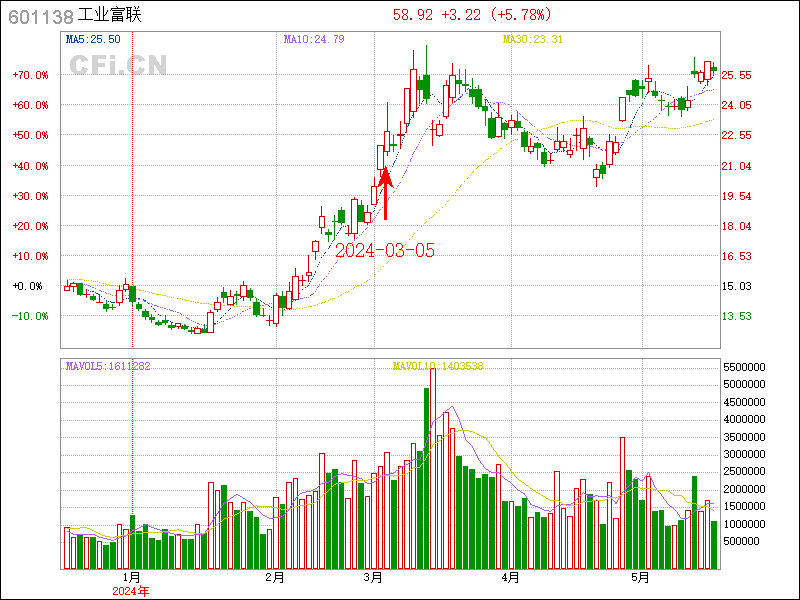This screenshot has height=600, width=800.
Task: Select the MA30:23.31 indicator label
Action: click(x=532, y=39)
